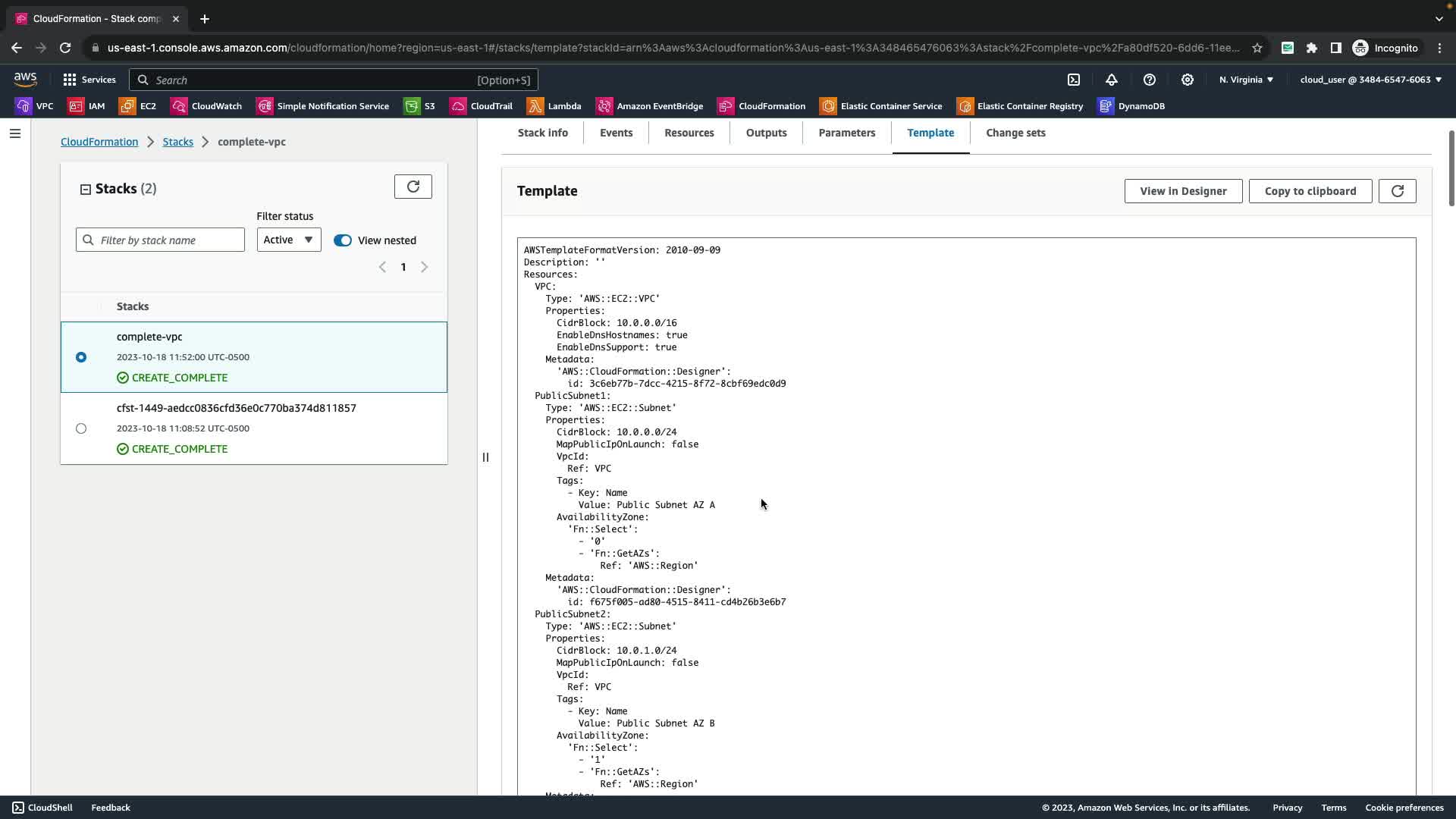Expand the N. Virginia region selector
This screenshot has width=1456, height=819.
tap(1246, 80)
